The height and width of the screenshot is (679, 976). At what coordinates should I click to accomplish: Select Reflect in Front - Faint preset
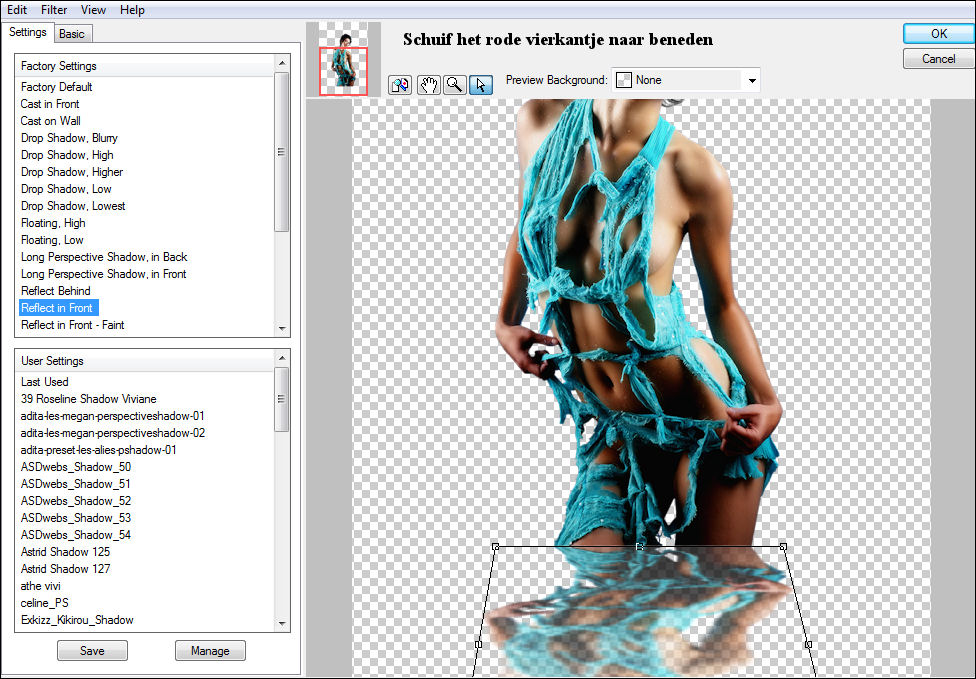click(72, 325)
